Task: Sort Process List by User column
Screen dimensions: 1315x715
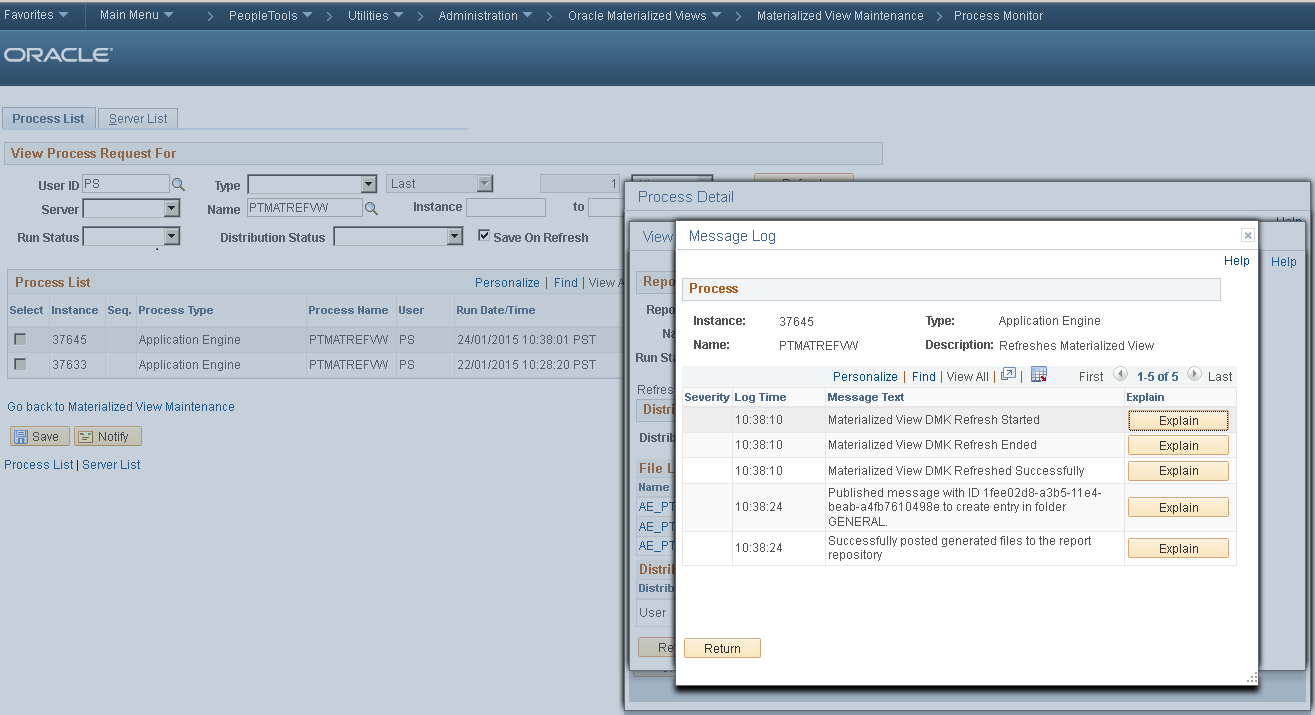Action: (411, 310)
